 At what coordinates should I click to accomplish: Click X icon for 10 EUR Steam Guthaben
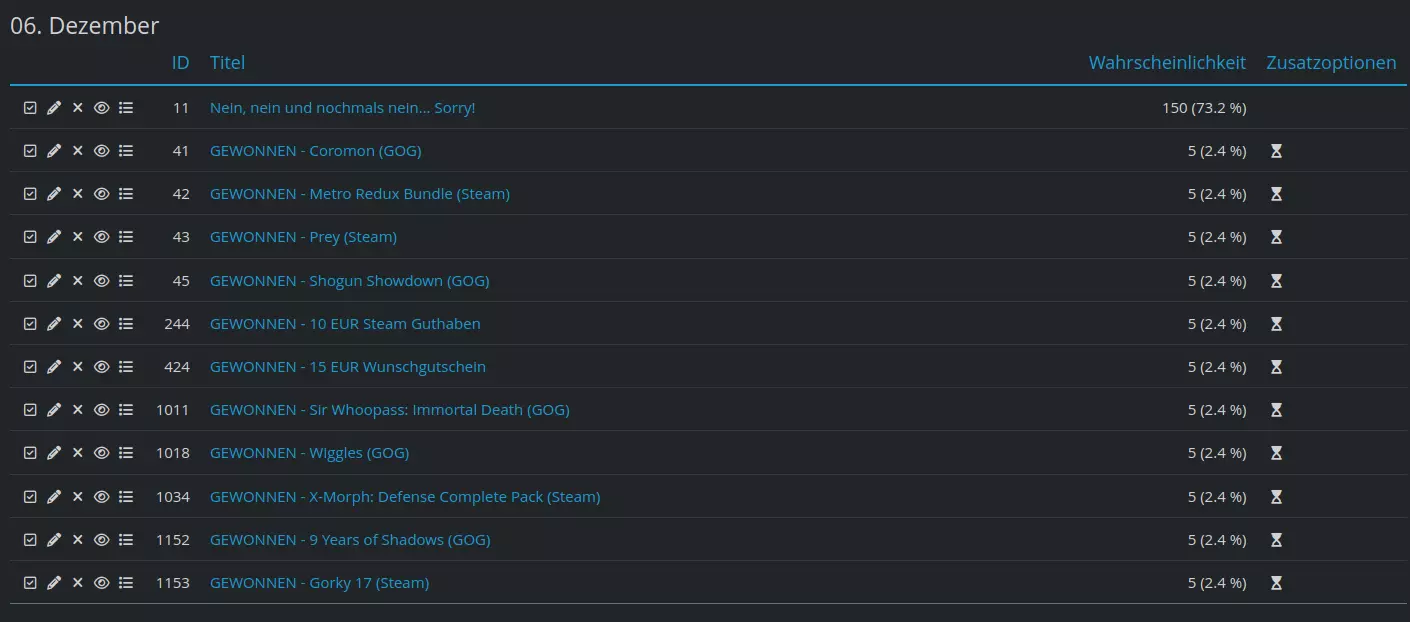point(78,324)
